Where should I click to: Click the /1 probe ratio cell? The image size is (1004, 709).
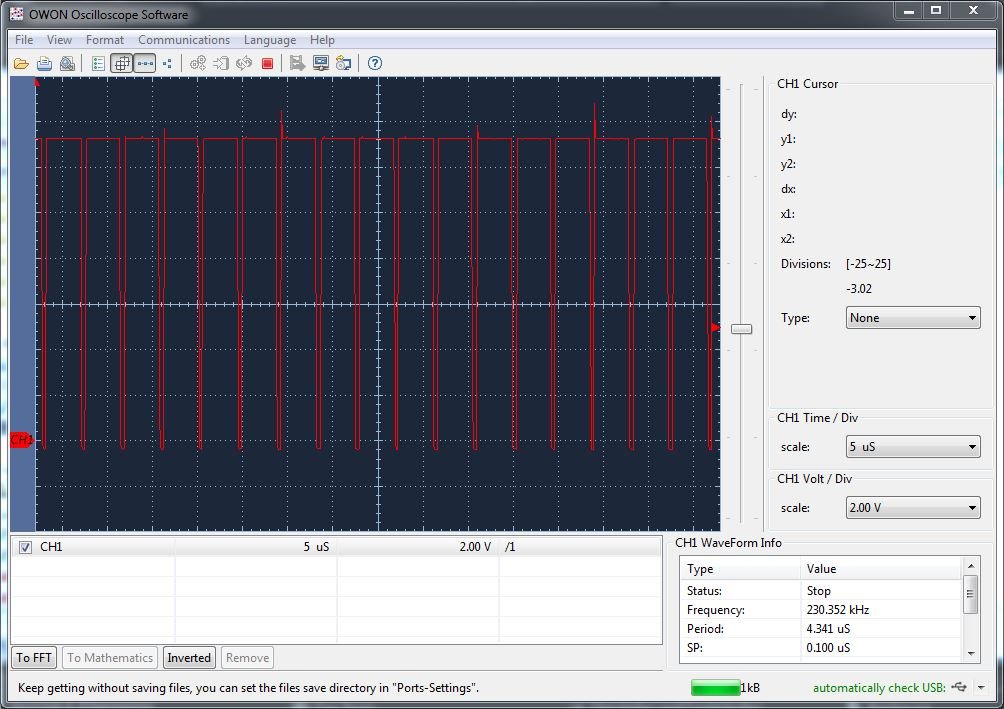(510, 547)
